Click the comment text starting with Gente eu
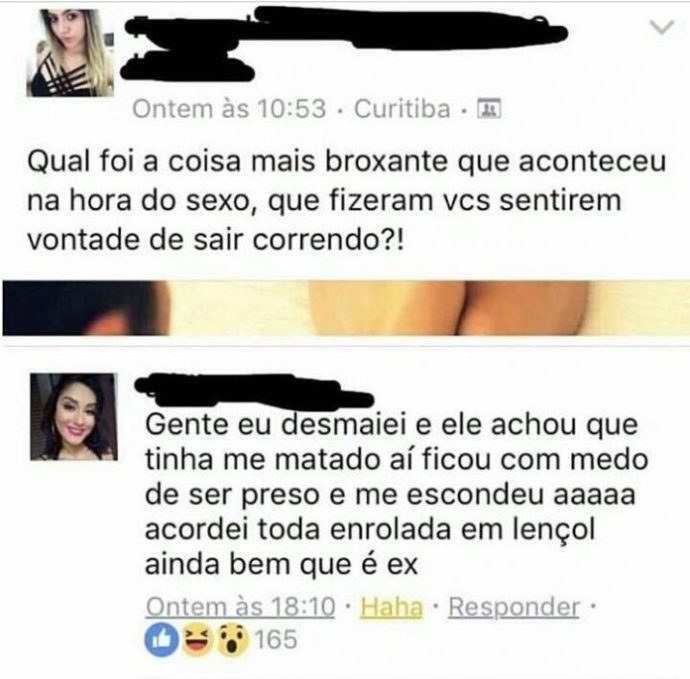Image resolution: width=690 pixels, height=679 pixels. (x=396, y=495)
